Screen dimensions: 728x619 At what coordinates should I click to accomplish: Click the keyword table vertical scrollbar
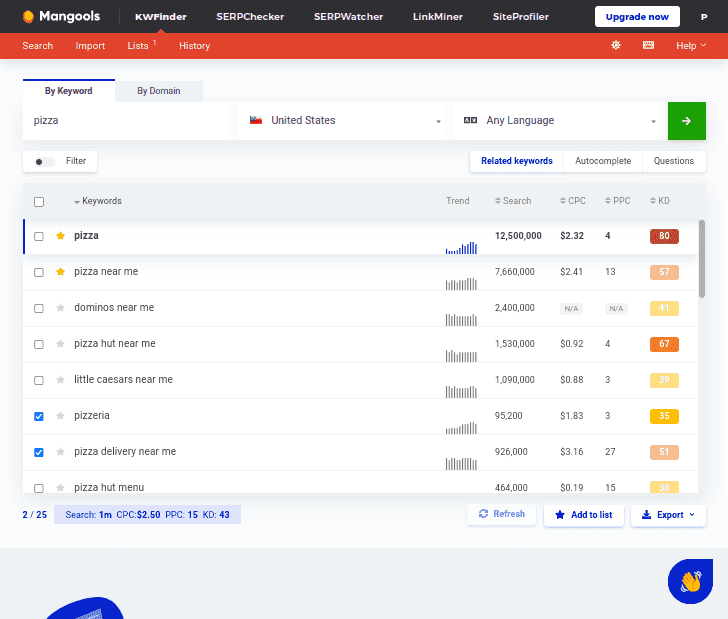point(702,259)
